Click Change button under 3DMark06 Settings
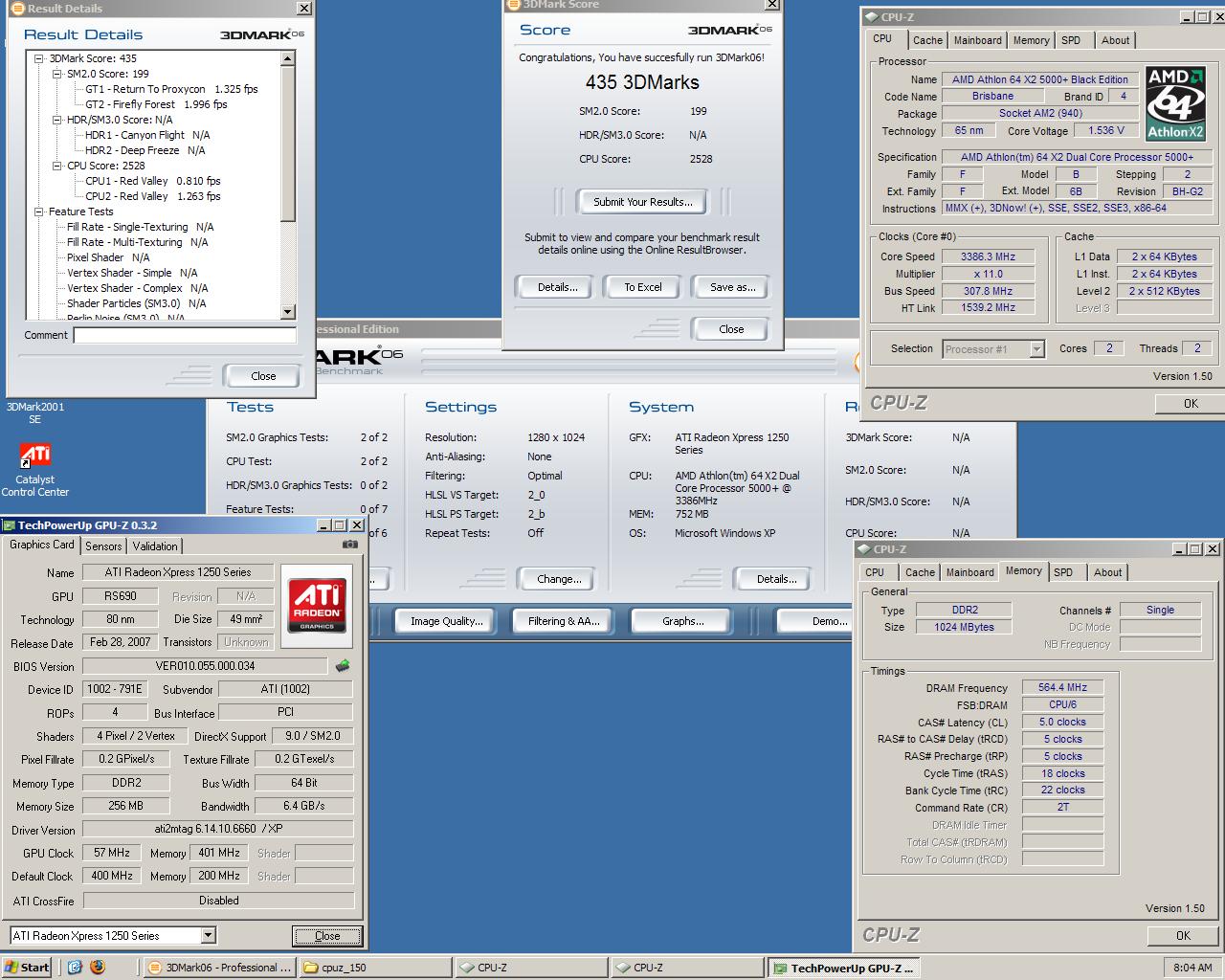1225x980 pixels. [559, 579]
